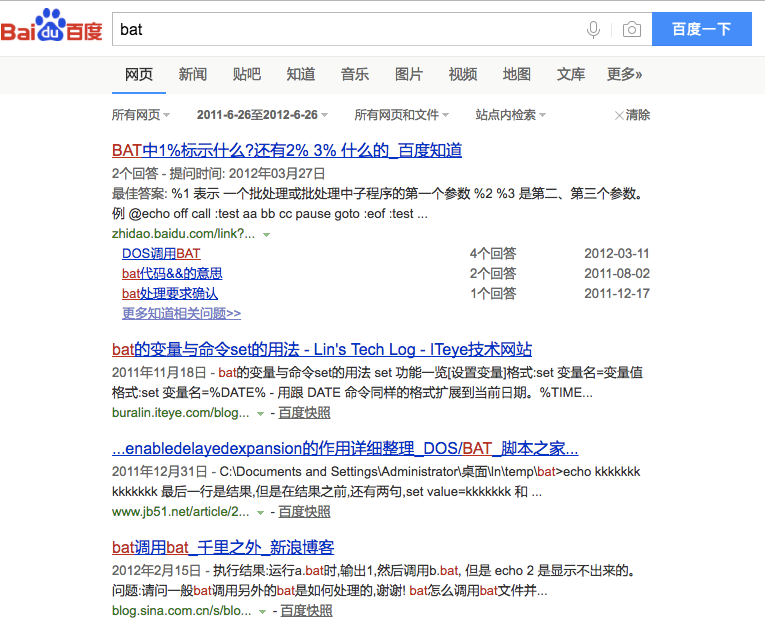Image resolution: width=765 pixels, height=628 pixels.
Task: Switch to the 图片 tab
Action: 409,74
